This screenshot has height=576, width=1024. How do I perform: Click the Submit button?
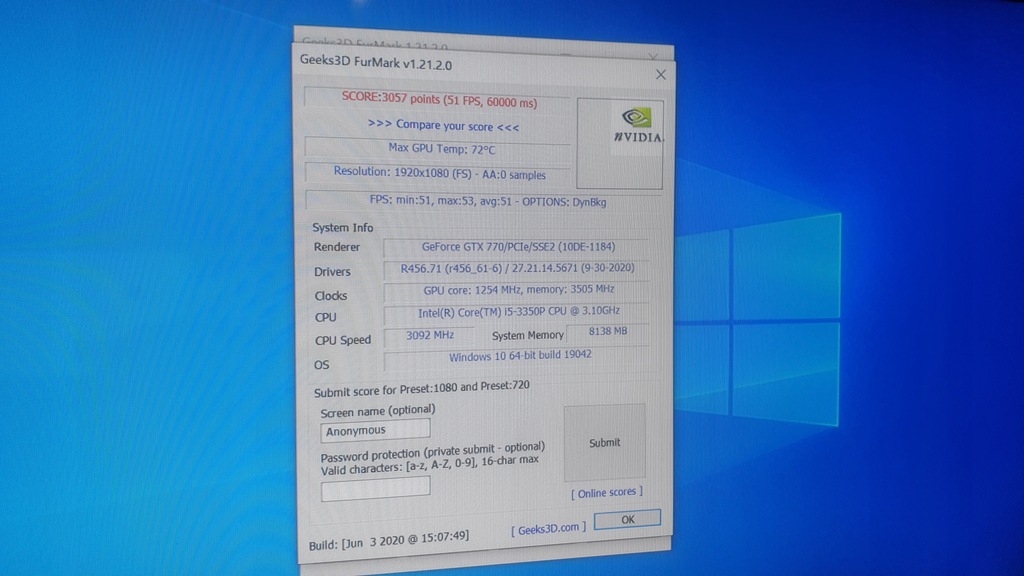(x=605, y=442)
